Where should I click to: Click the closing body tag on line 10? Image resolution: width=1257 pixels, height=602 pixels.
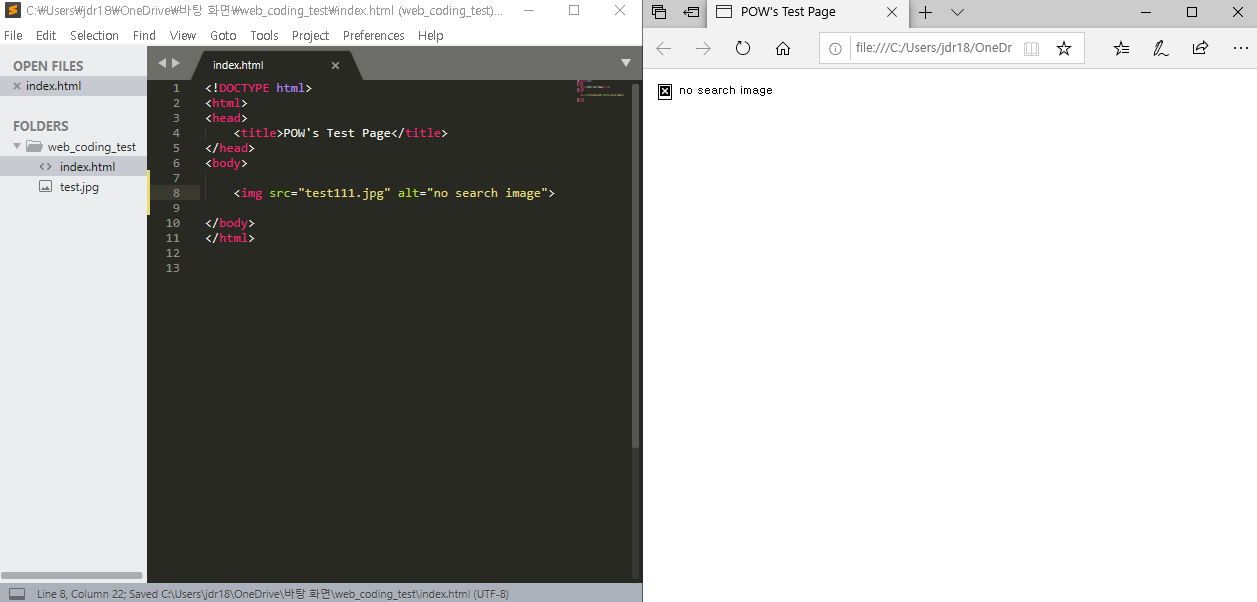230,223
